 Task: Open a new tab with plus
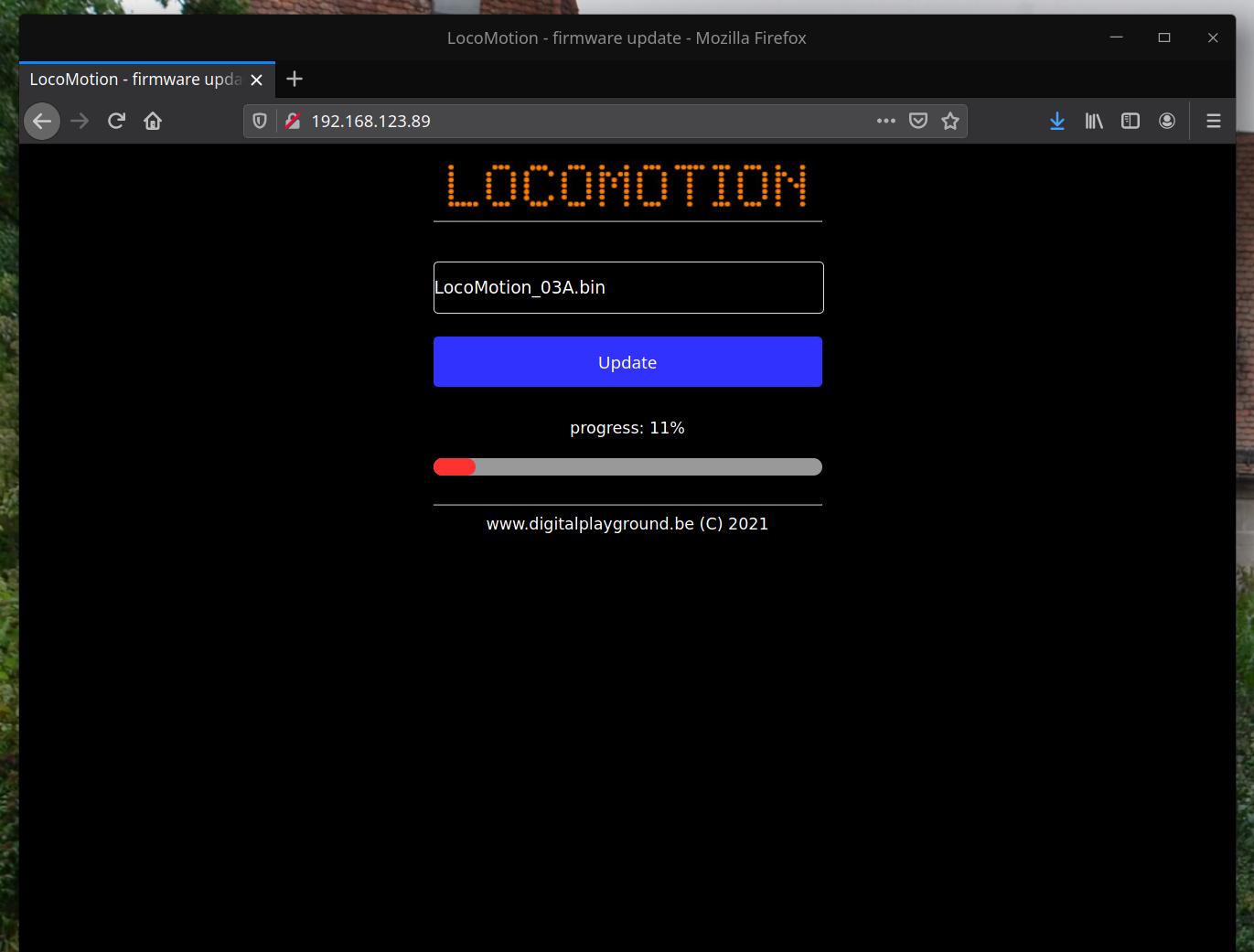295,79
